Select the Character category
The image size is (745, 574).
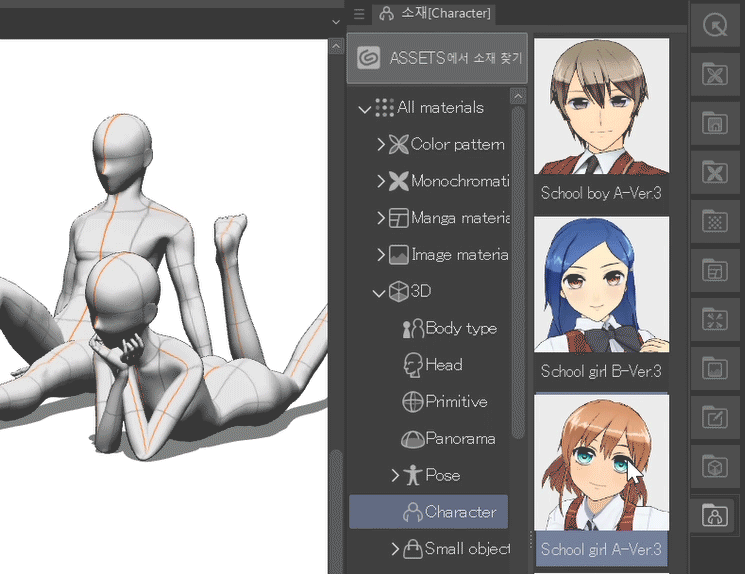[429, 512]
